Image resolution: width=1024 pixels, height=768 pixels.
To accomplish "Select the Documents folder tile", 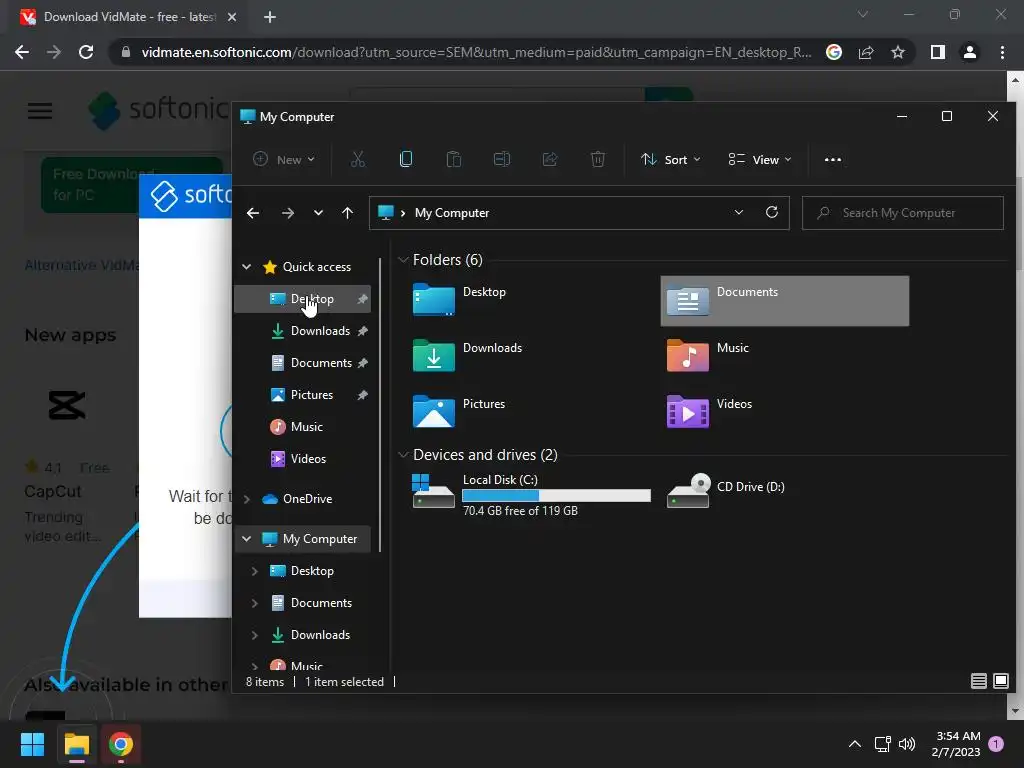I will pos(784,300).
